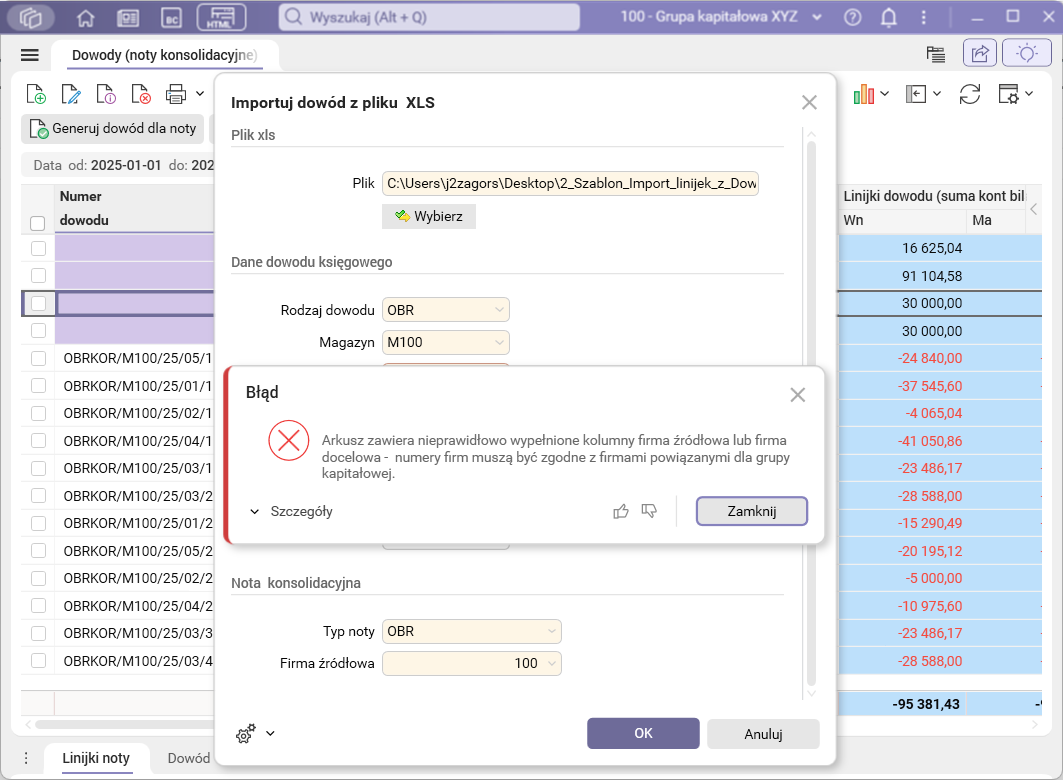
Task: Open the chart icon dropdown arrow
Action: [885, 94]
